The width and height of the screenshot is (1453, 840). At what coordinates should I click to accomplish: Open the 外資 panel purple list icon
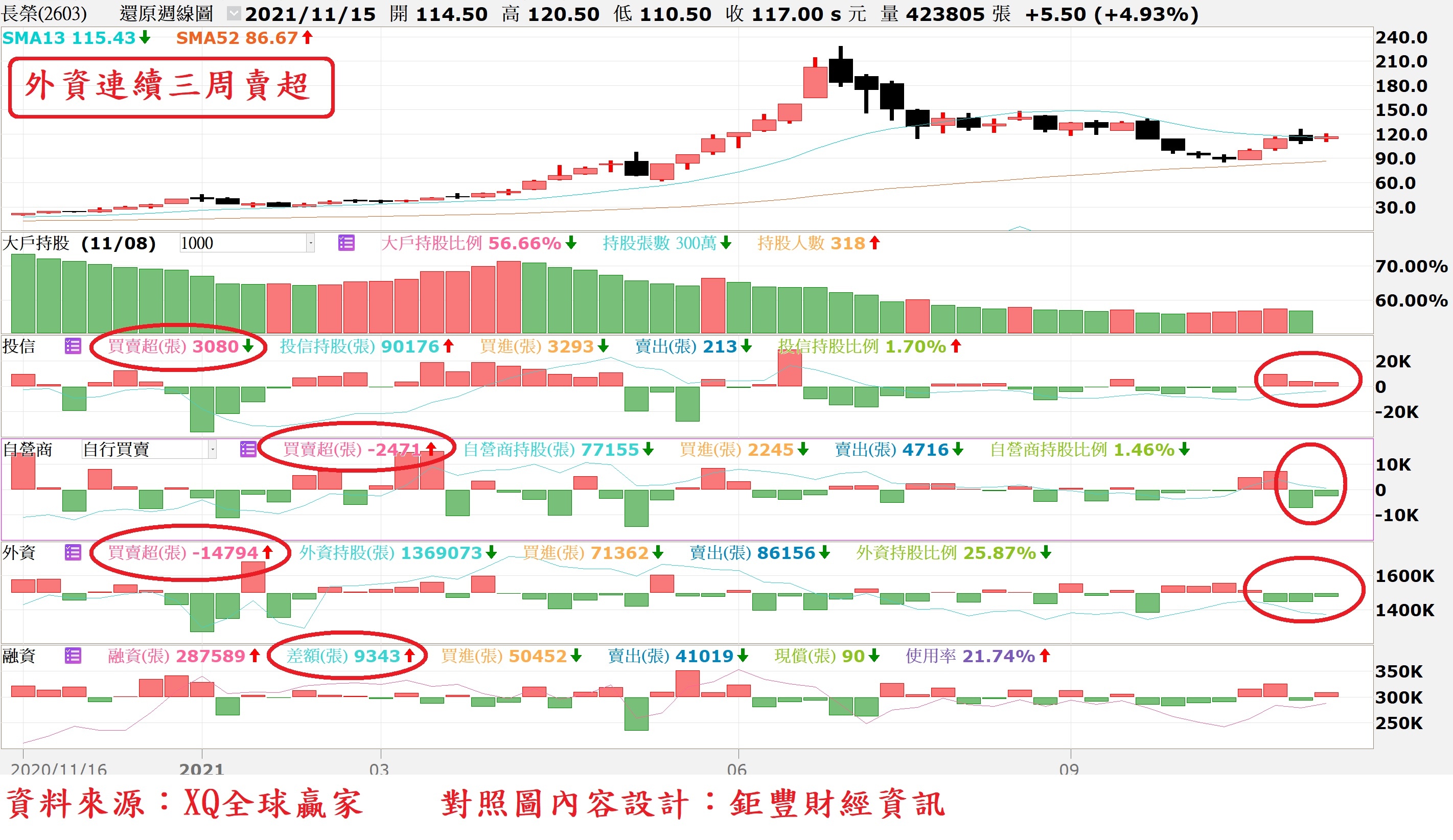(73, 552)
